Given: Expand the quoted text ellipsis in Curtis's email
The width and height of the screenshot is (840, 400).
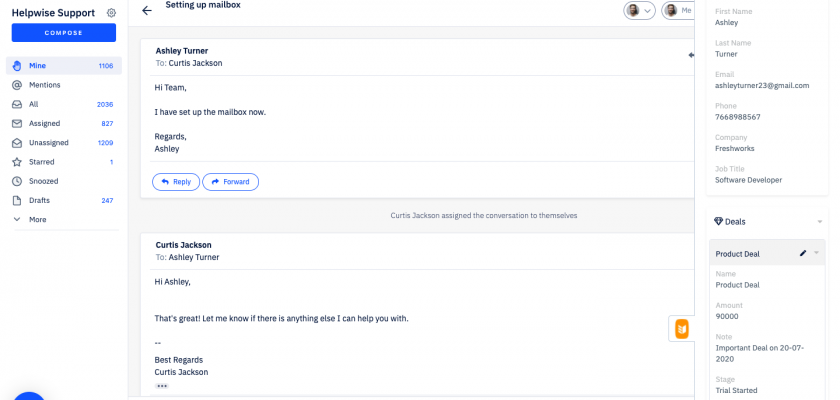Looking at the screenshot, I should coord(162,386).
